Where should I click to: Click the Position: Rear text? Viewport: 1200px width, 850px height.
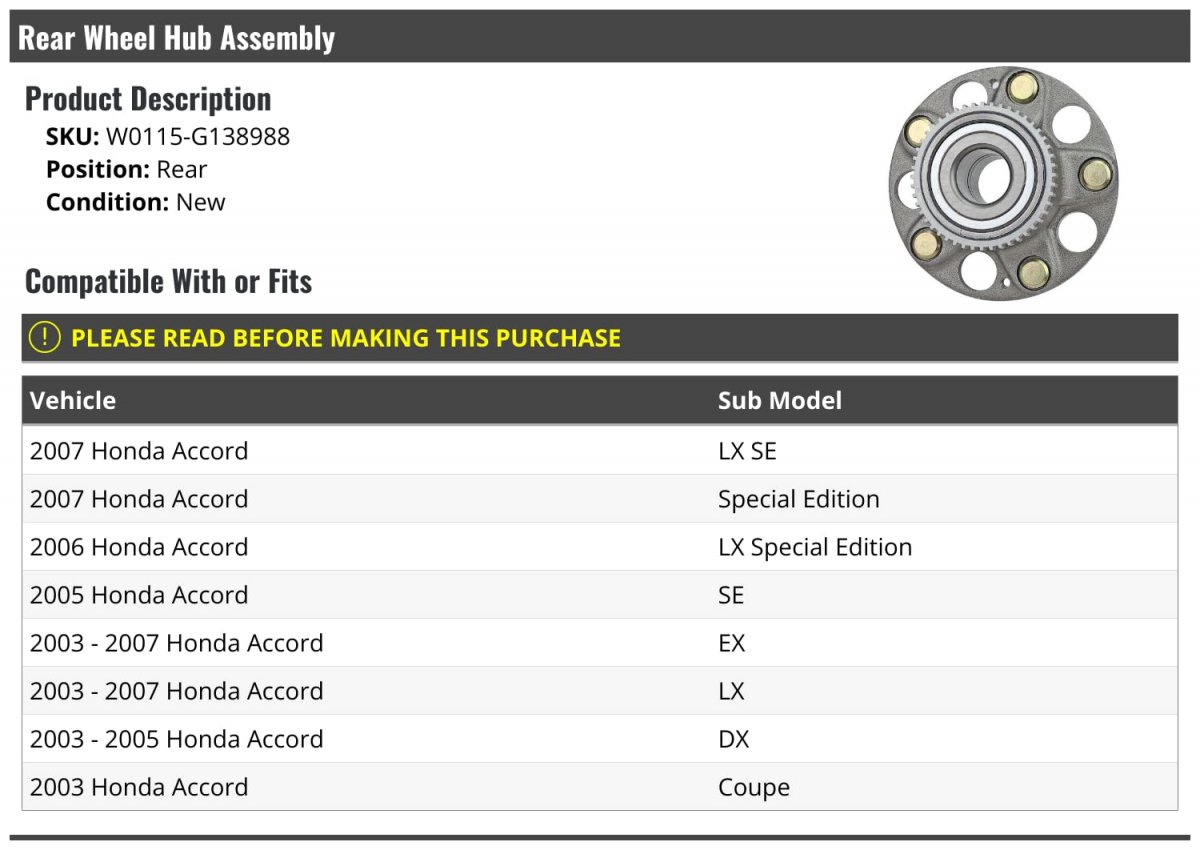coord(126,169)
